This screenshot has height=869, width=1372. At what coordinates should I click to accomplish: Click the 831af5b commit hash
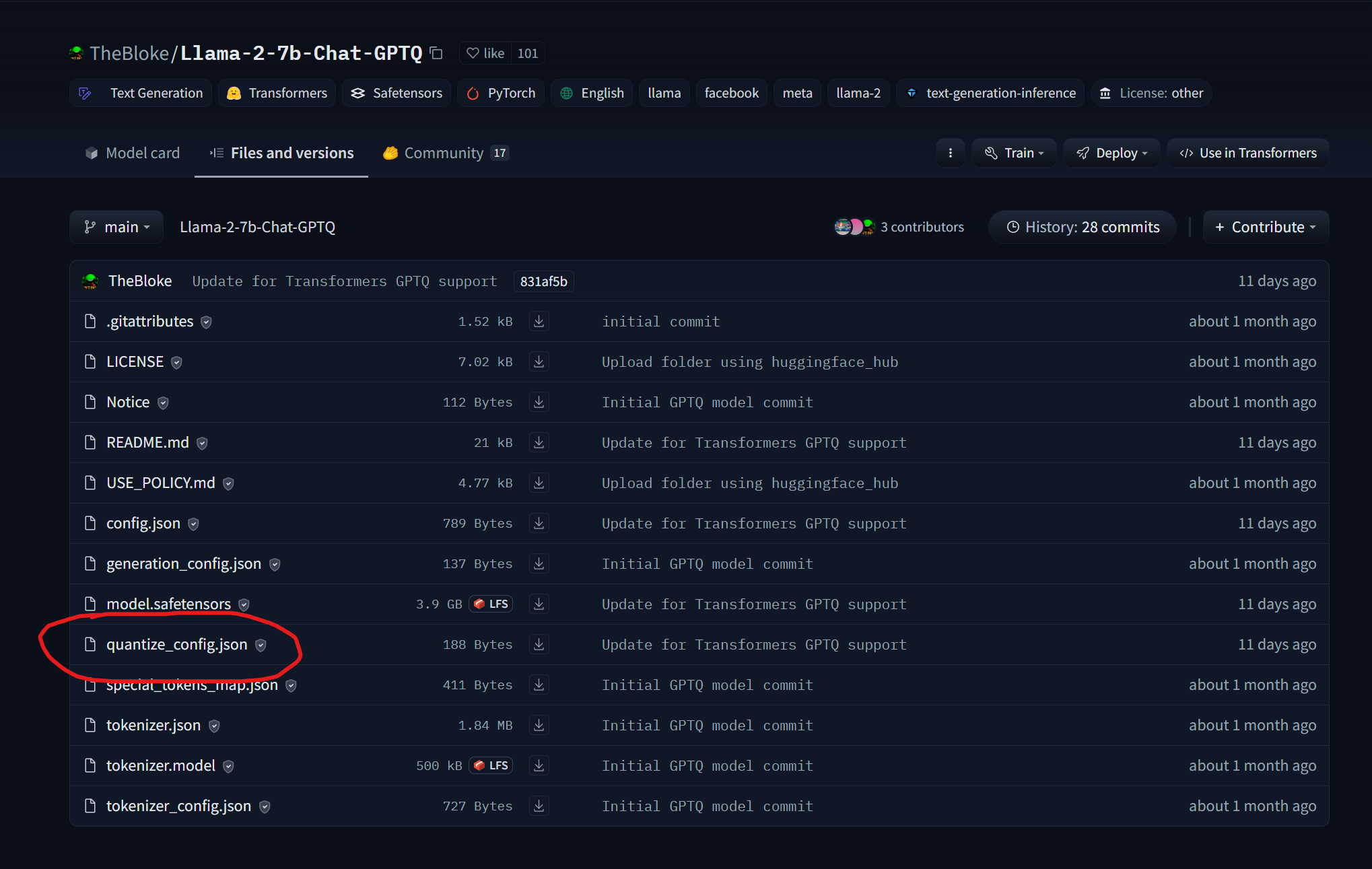[543, 281]
